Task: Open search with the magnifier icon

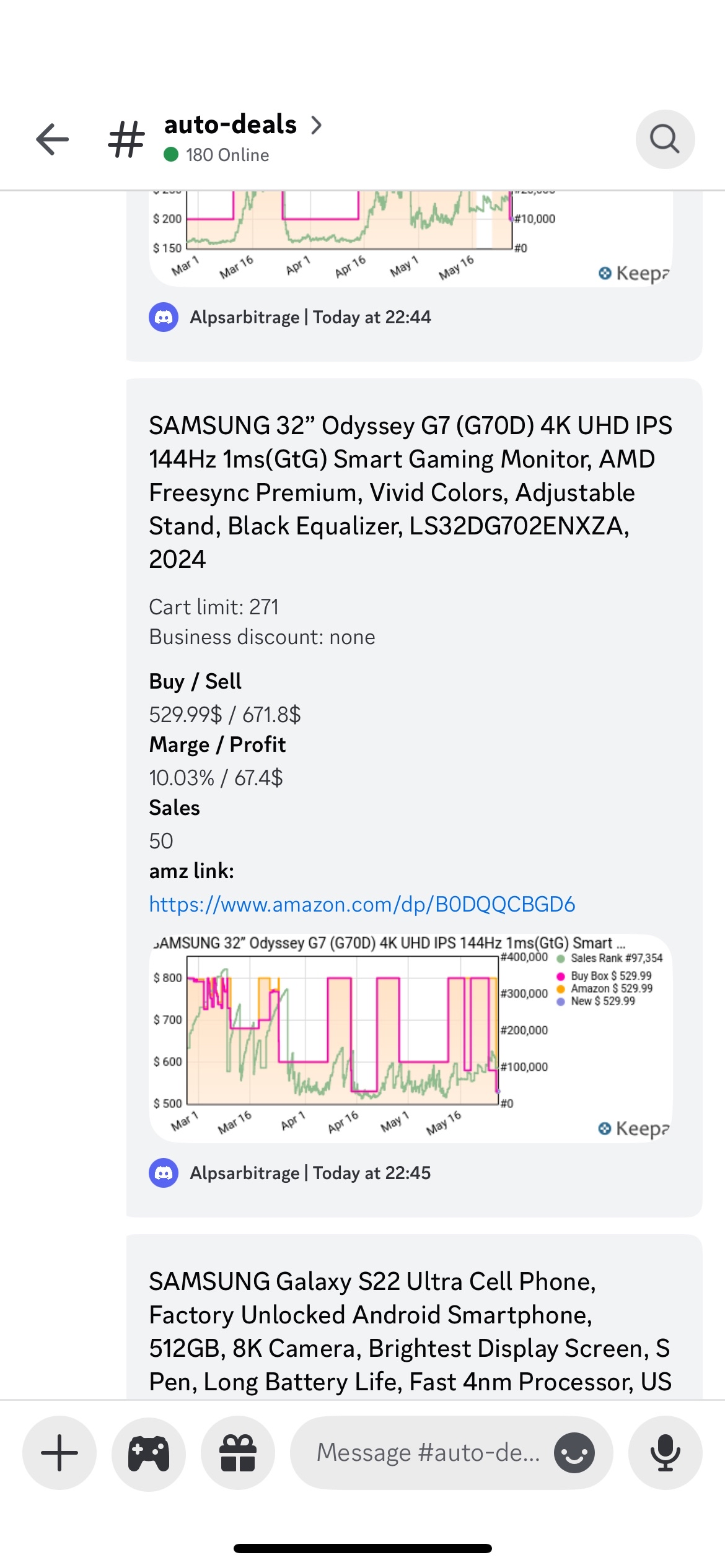Action: 665,139
